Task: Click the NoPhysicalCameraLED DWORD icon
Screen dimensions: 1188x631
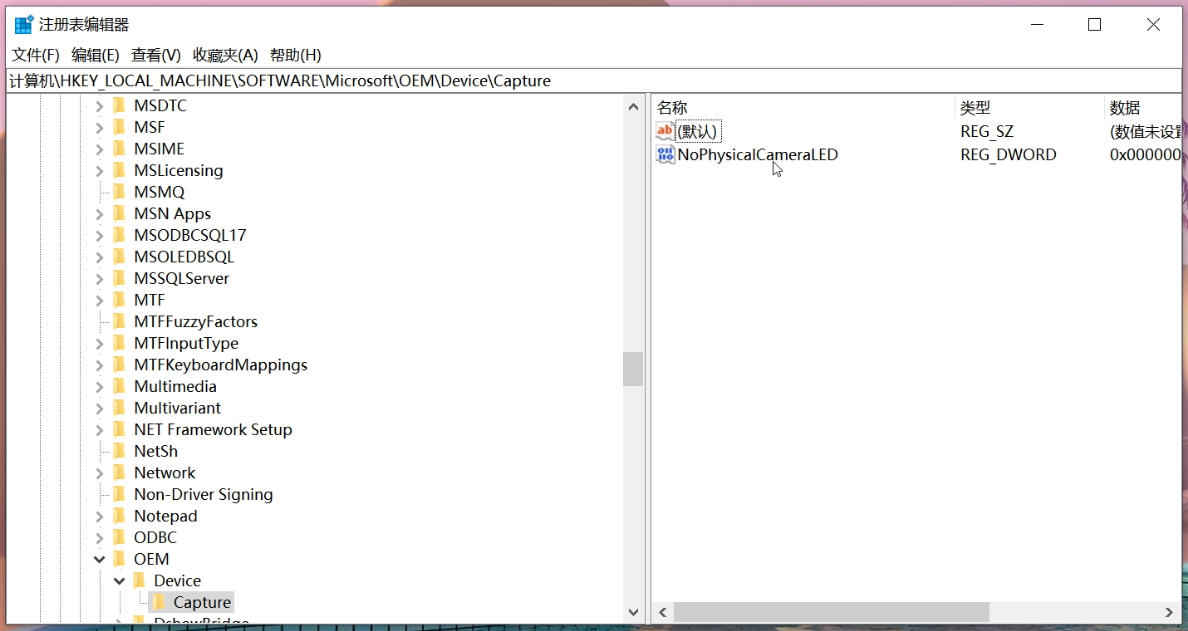Action: (x=664, y=155)
